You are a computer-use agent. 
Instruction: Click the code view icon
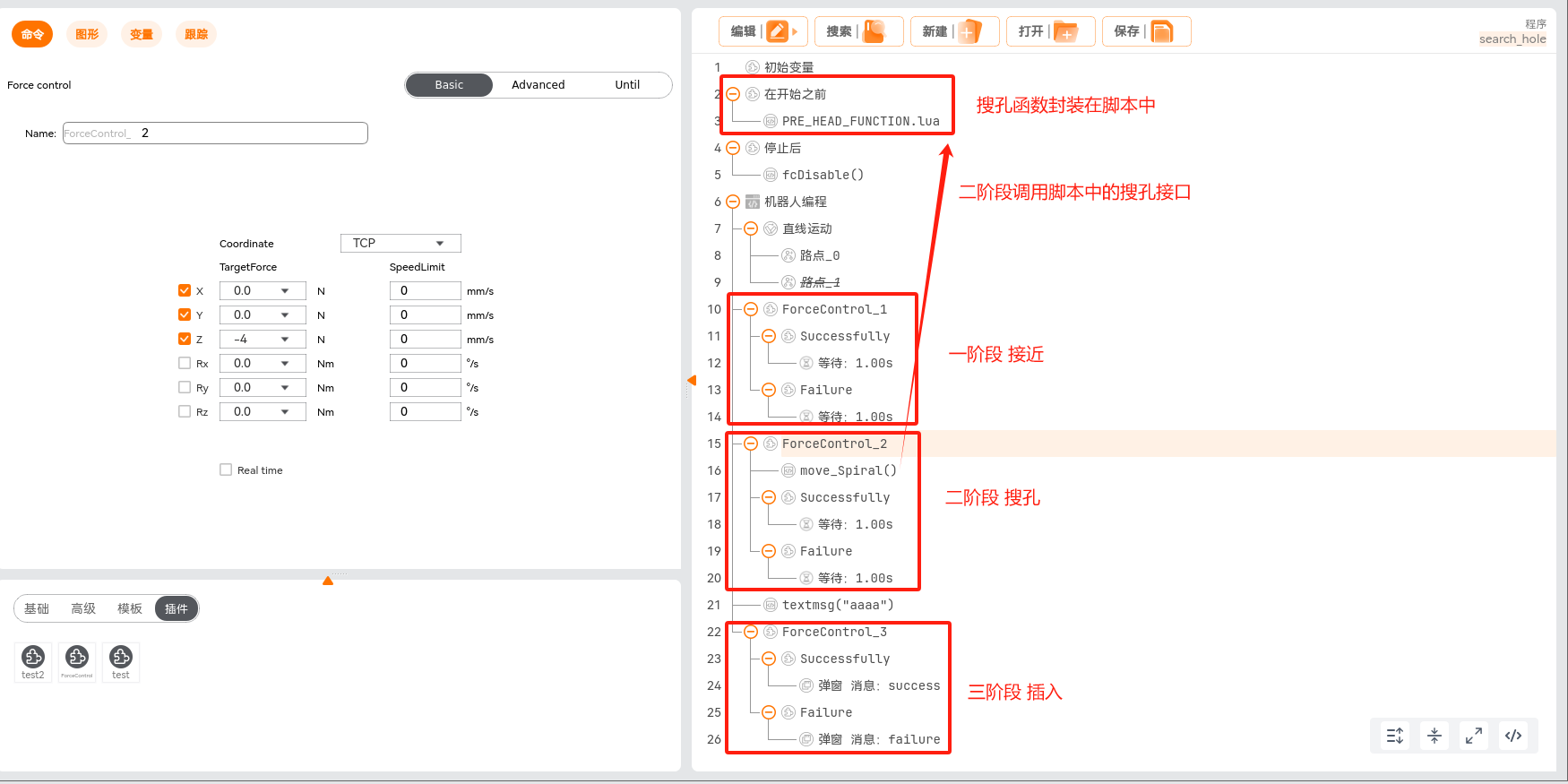point(1513,736)
